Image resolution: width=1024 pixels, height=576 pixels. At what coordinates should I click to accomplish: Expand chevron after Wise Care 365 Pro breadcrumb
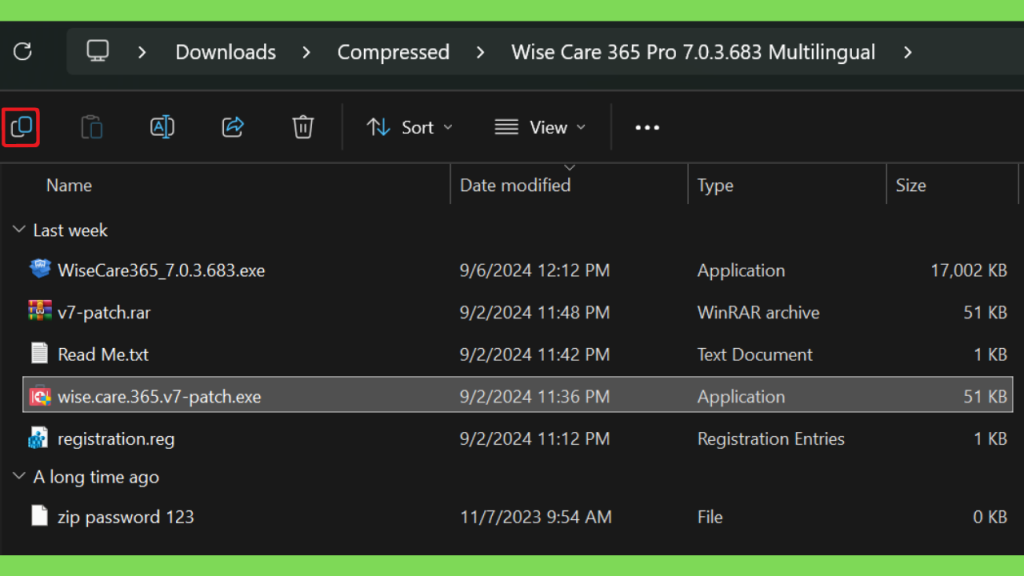(908, 52)
